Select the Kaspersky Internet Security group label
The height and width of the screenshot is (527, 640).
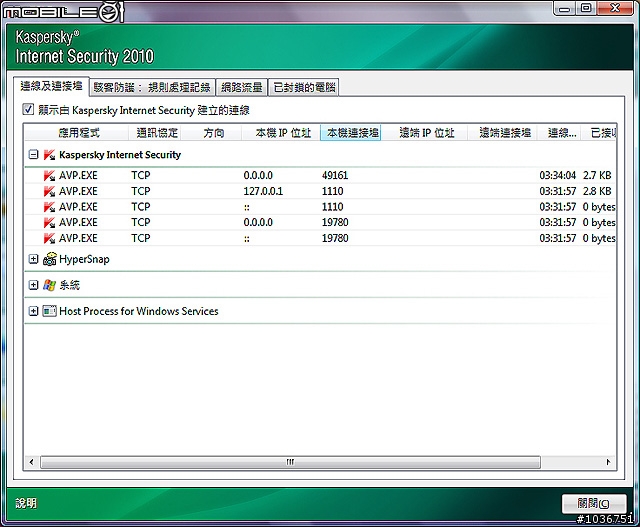point(120,155)
